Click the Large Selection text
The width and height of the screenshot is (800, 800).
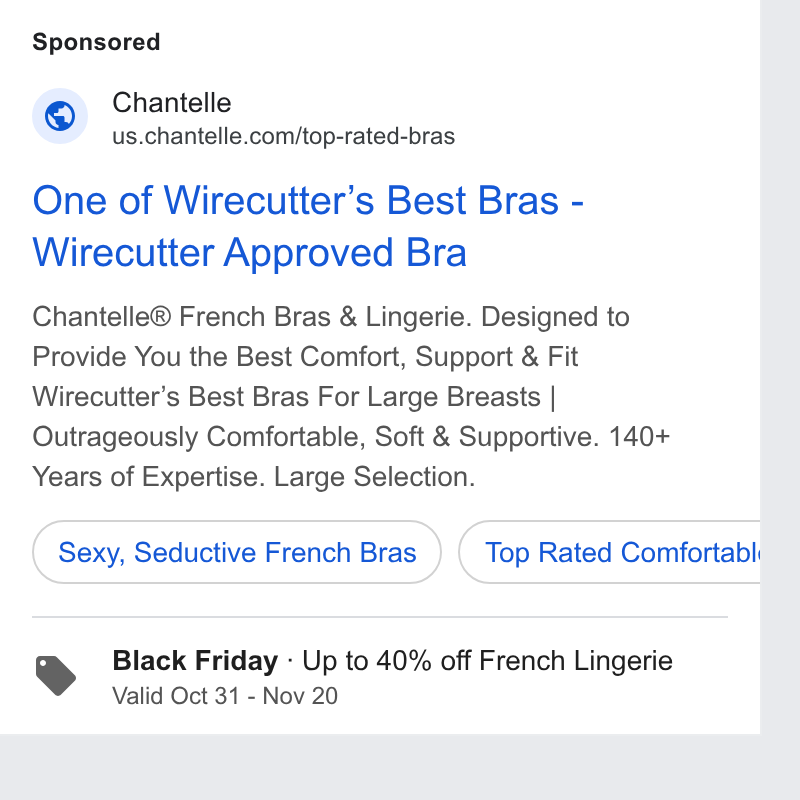click(374, 477)
